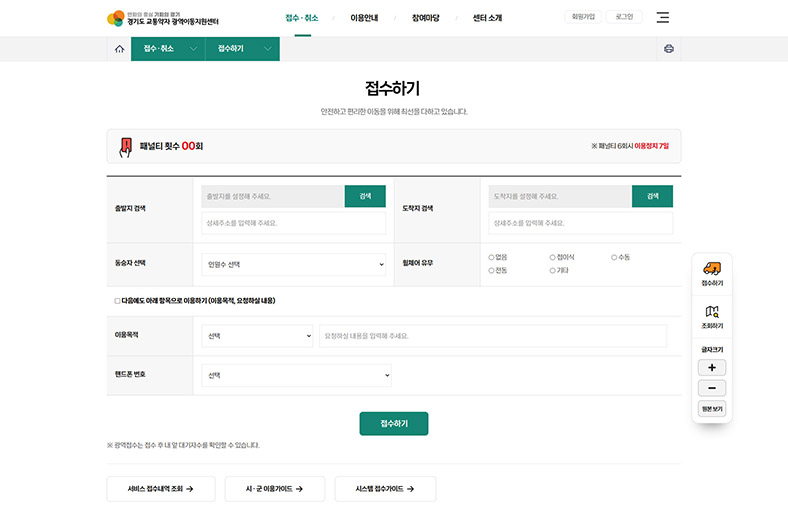
Task: Click the home icon in breadcrumb bar
Action: point(120,49)
